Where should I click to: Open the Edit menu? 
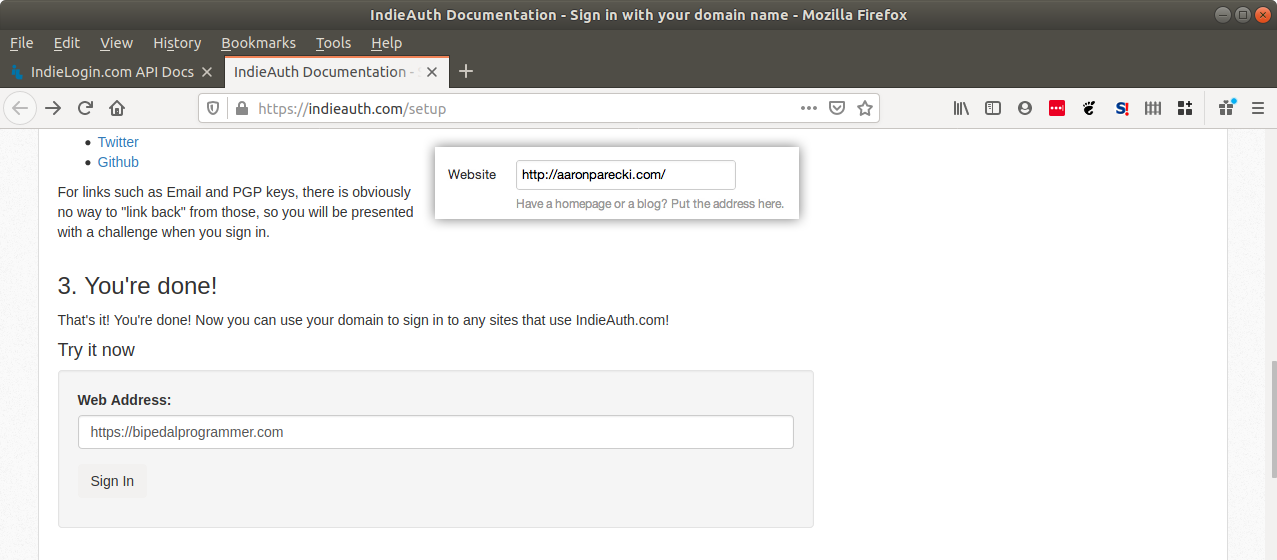coord(67,43)
